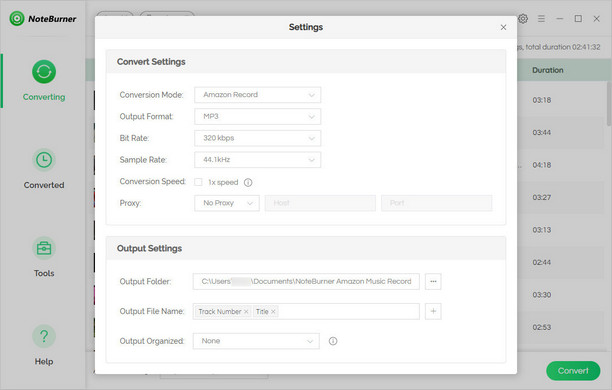
Task: Open the Sample Rate dropdown
Action: pos(258,160)
